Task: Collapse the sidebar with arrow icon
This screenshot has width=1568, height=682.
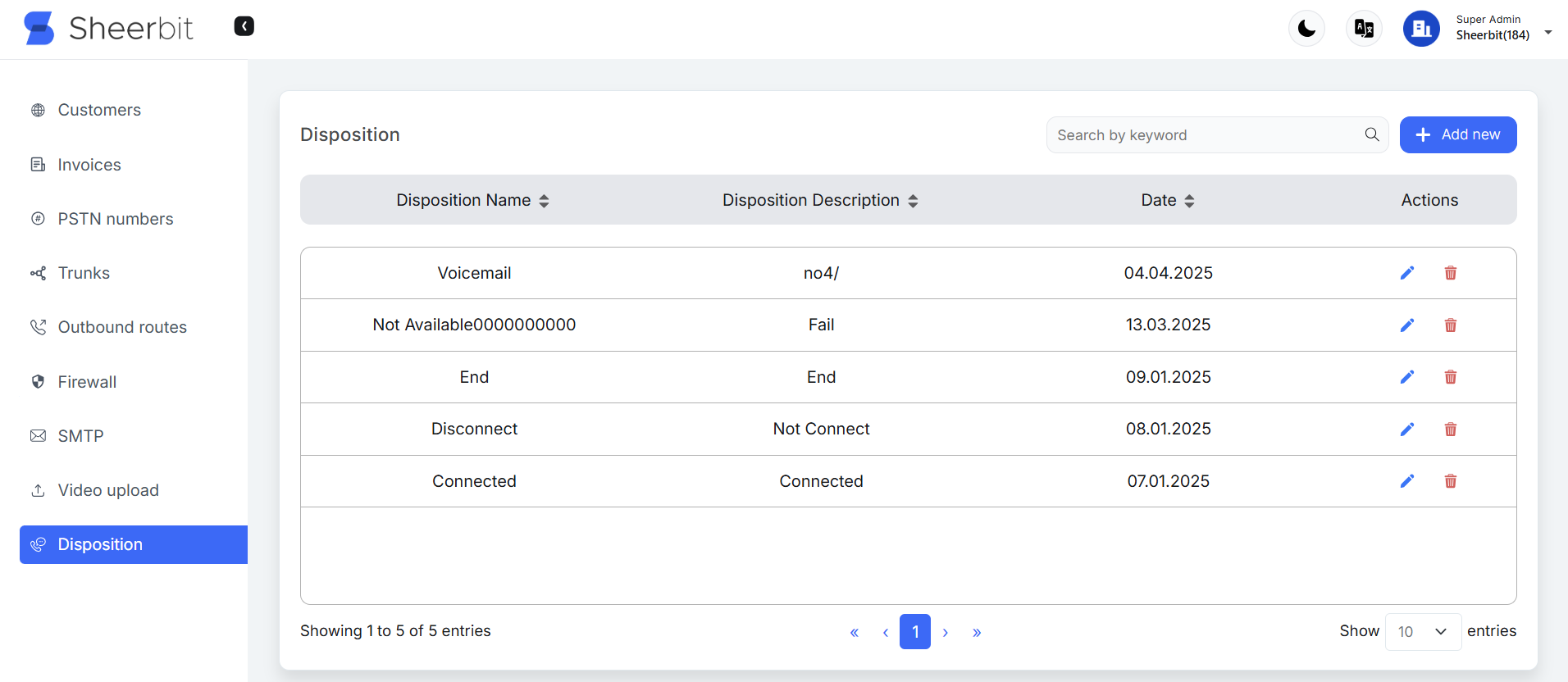Action: click(x=244, y=26)
